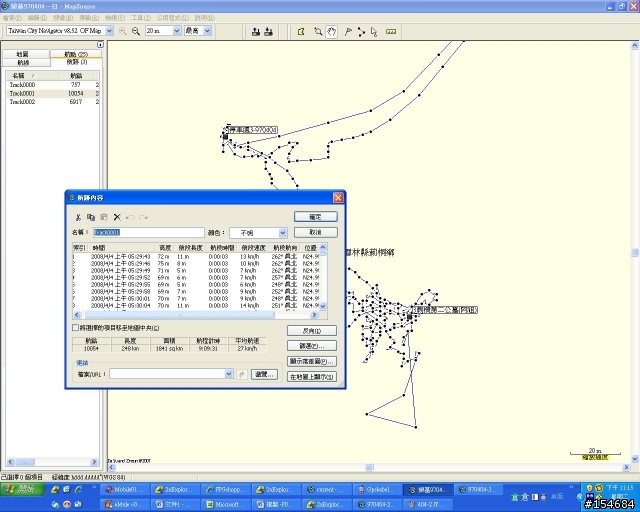Screen dimensions: 640x512
Task: Open the Taiwan City Navigator map dropdown
Action: coord(109,31)
